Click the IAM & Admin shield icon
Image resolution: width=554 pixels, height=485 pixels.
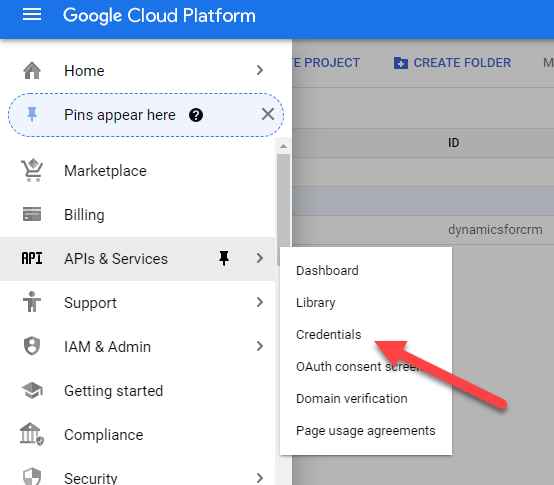coord(32,346)
